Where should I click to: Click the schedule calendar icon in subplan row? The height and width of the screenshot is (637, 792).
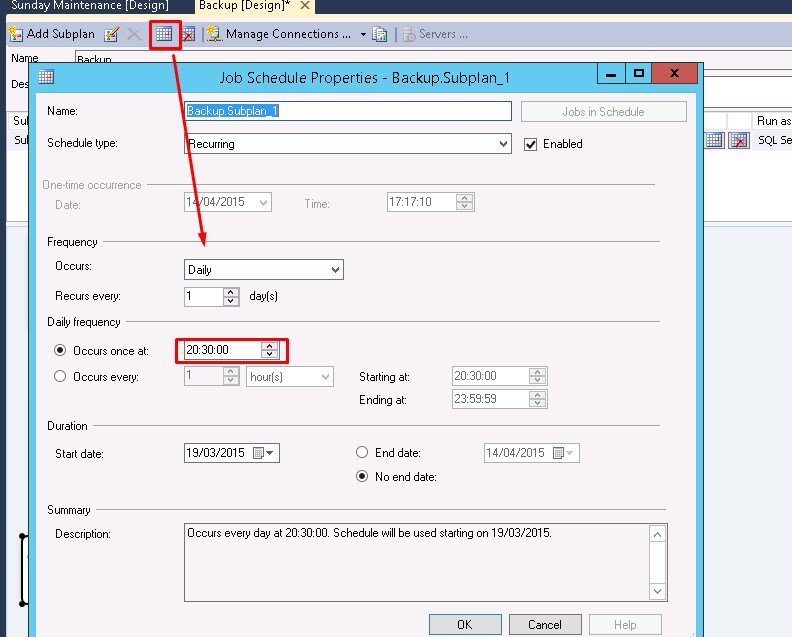(x=714, y=140)
